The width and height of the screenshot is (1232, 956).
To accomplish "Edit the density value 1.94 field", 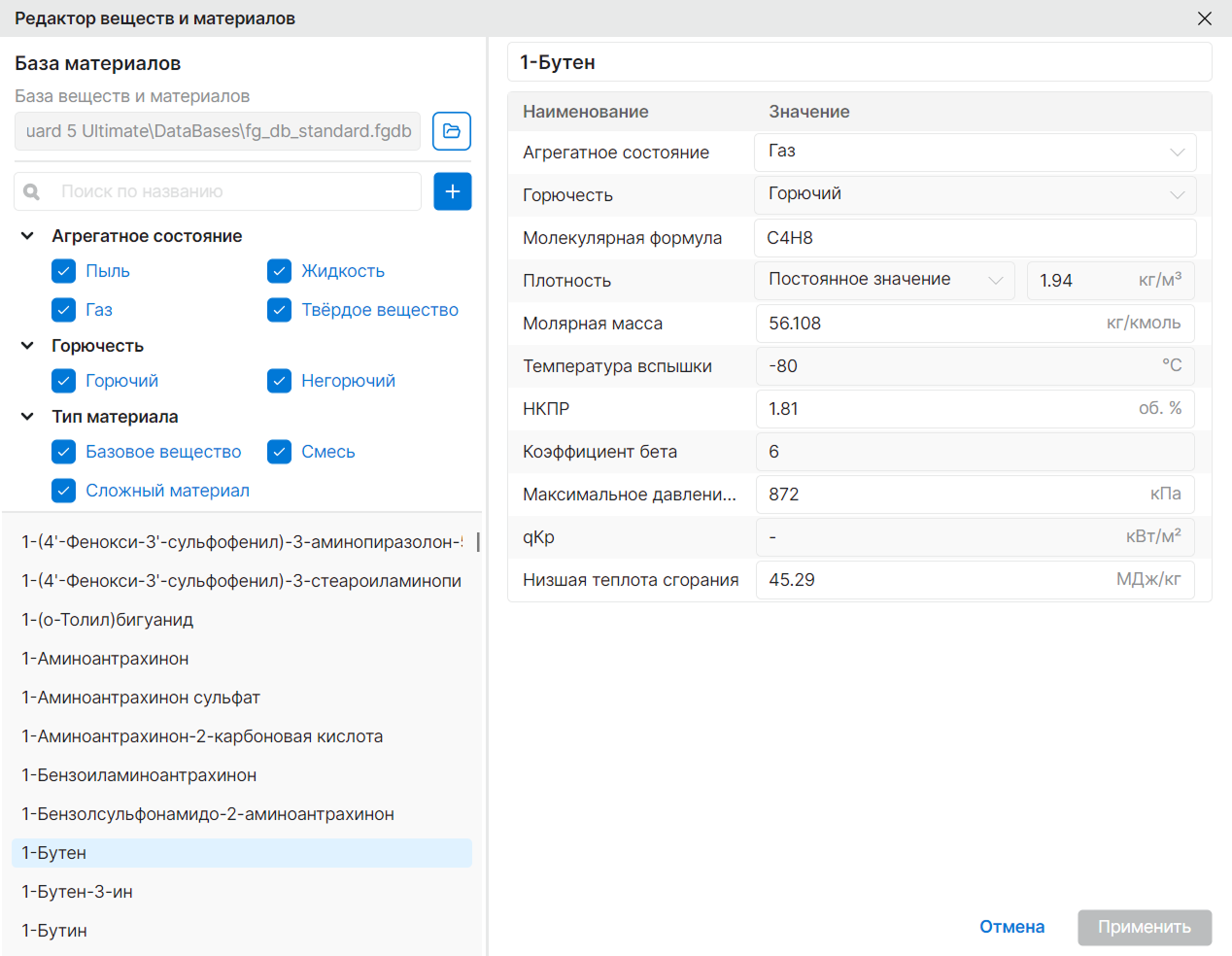I will 1112,281.
